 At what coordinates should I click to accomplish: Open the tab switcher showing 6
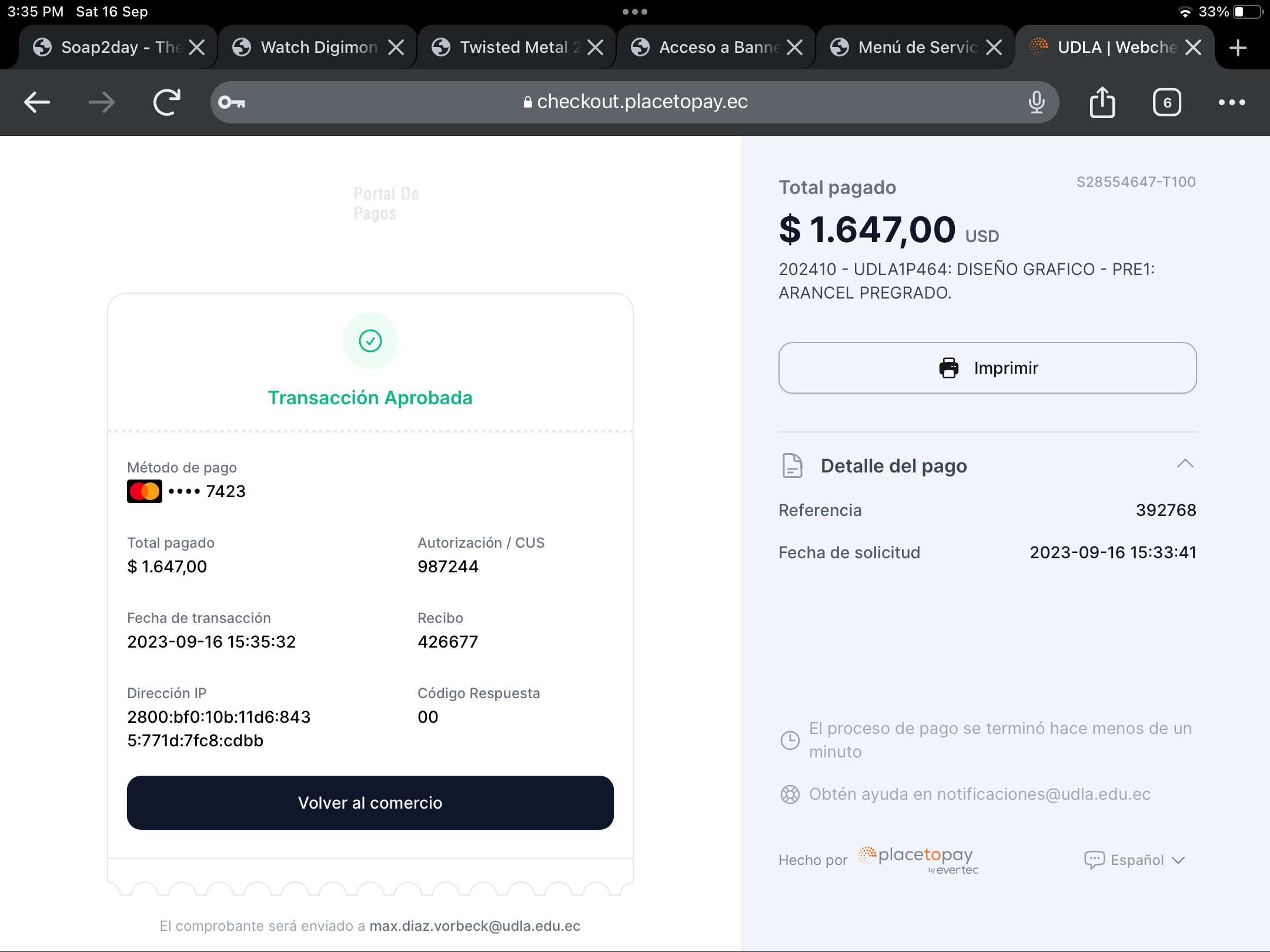[x=1167, y=102]
